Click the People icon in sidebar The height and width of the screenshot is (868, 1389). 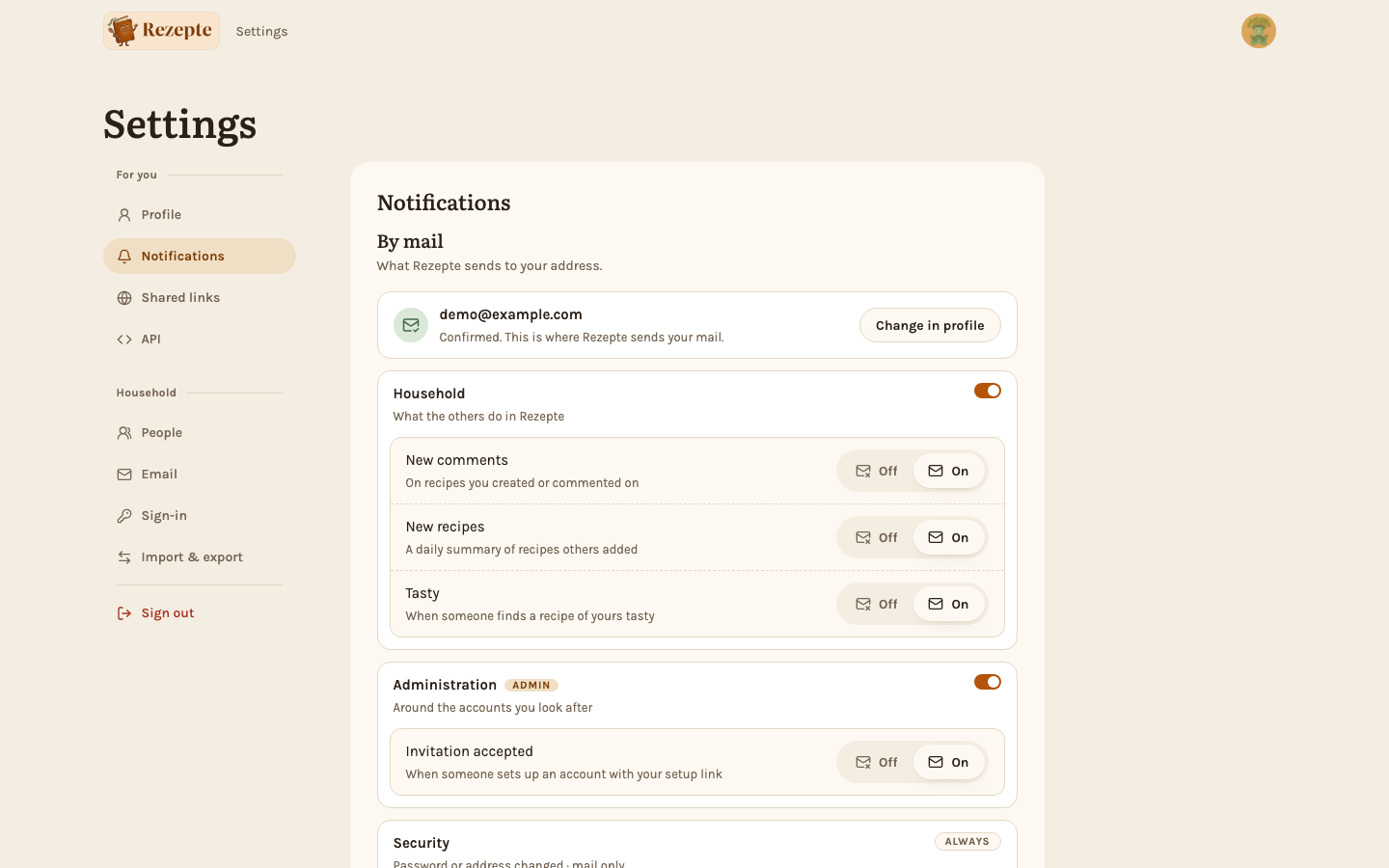[x=124, y=433]
